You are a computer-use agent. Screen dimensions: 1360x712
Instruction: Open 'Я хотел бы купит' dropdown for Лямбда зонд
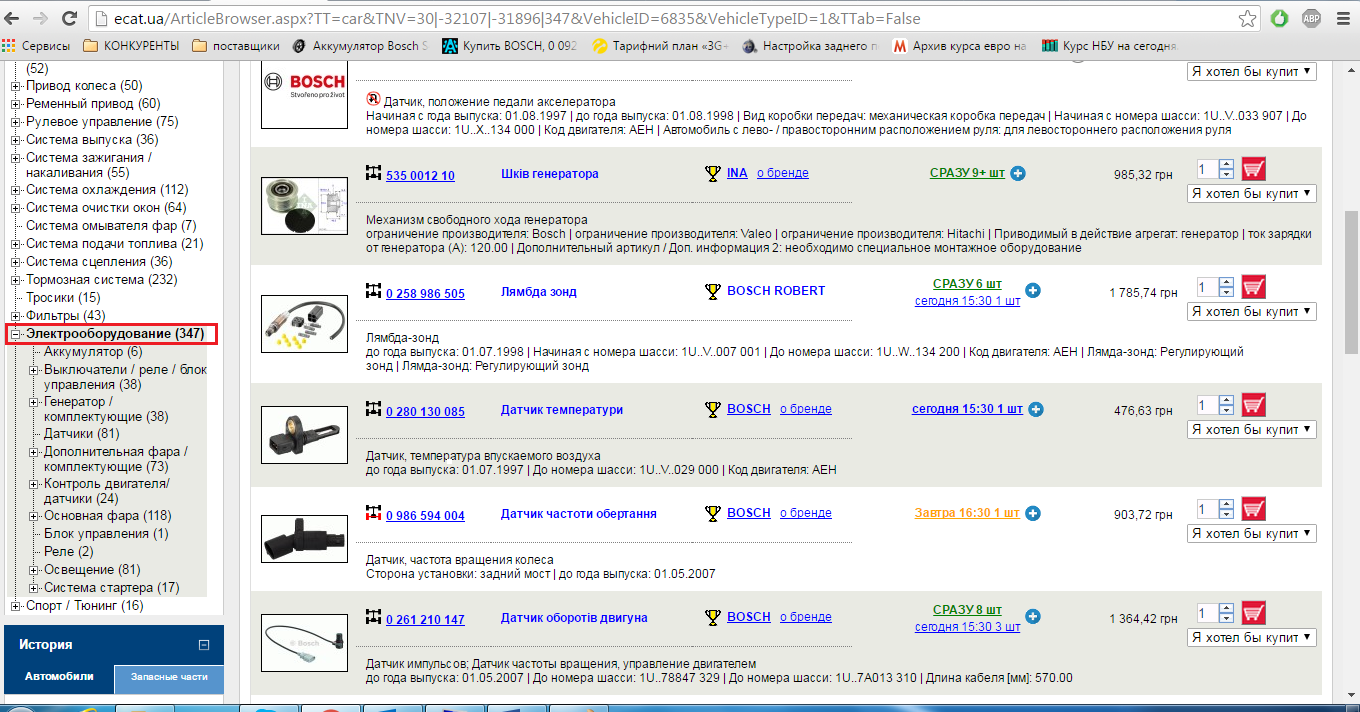coord(1252,312)
